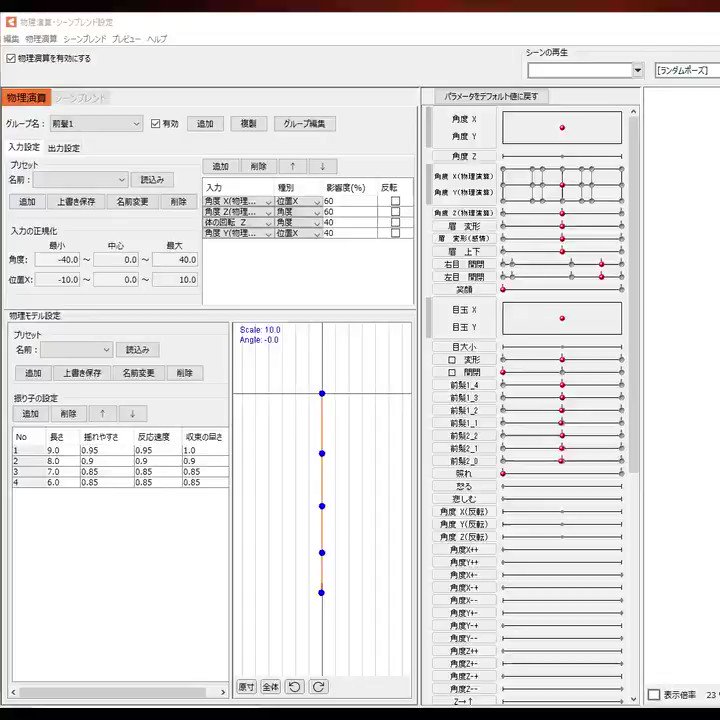The width and height of the screenshot is (720, 720).
Task: Click 追加 under 振り子の設定
Action: (30, 414)
